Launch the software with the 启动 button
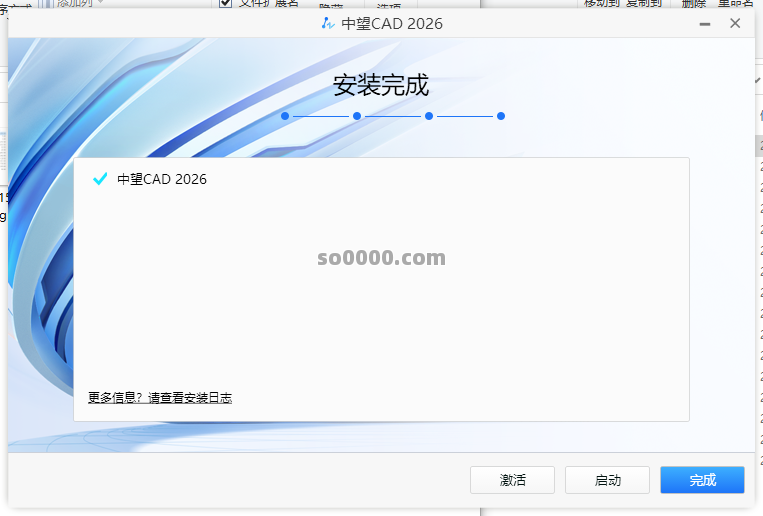The image size is (763, 516). click(607, 480)
